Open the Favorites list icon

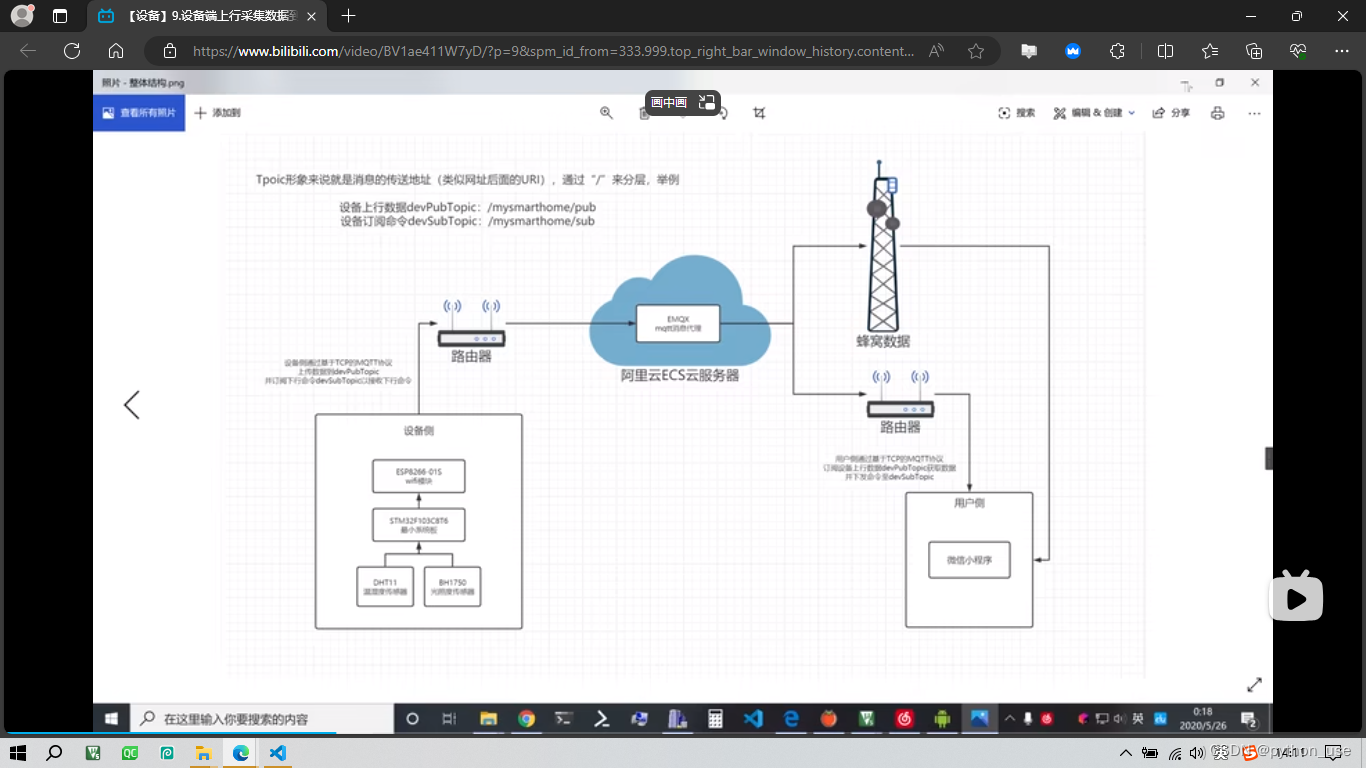point(1210,51)
